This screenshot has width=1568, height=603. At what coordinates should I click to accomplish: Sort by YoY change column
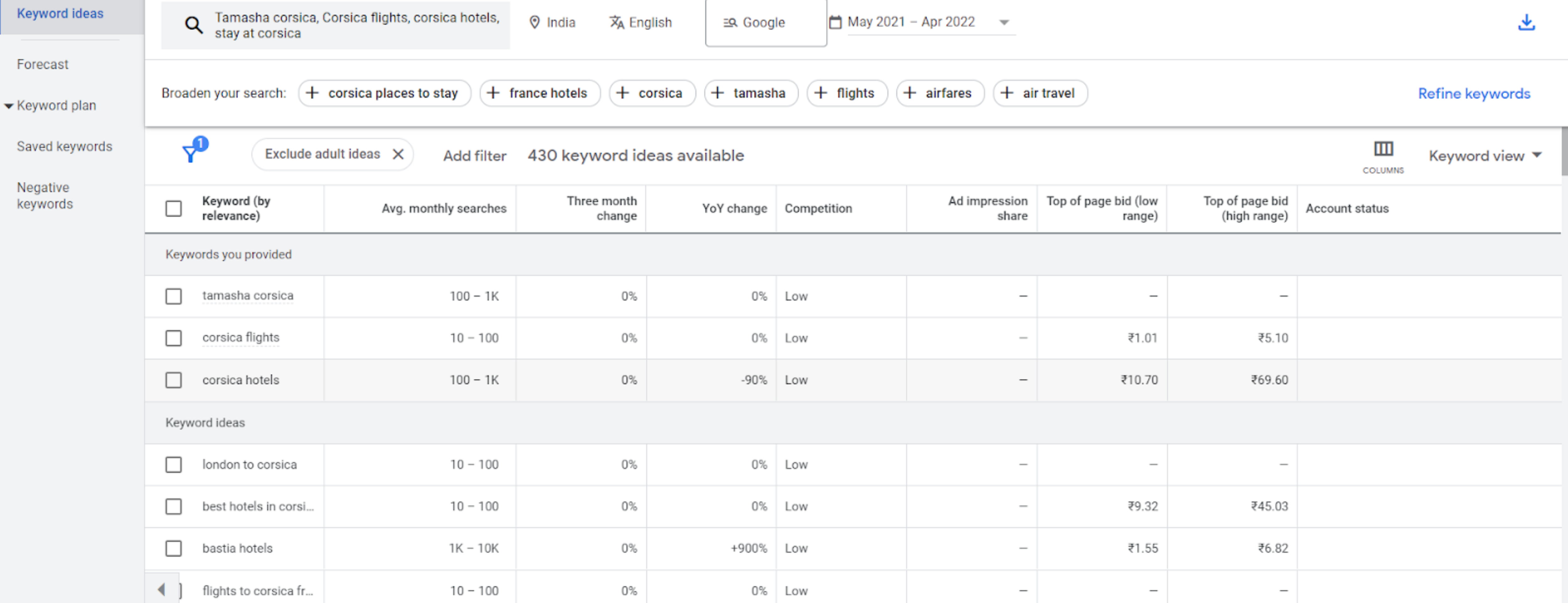click(734, 209)
